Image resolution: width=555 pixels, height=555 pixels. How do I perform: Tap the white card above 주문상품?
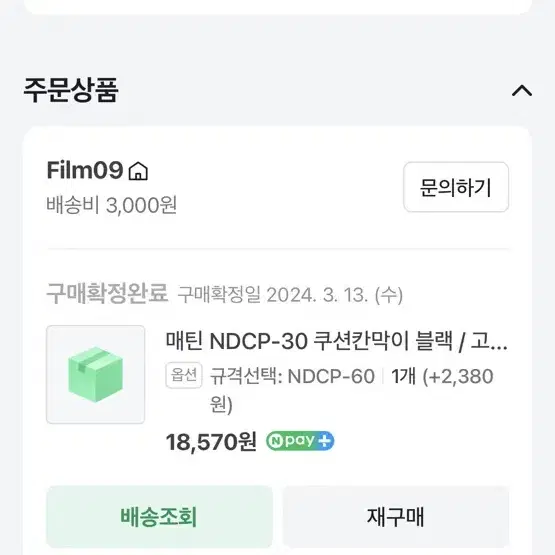278,7
